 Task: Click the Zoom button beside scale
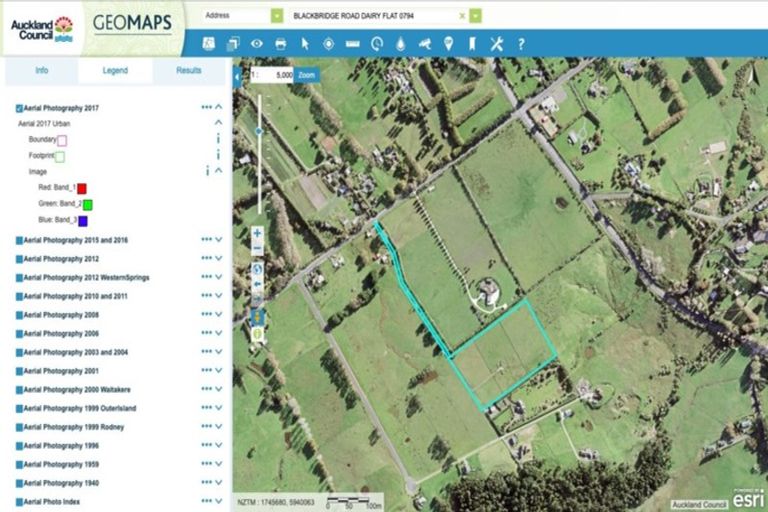tap(306, 75)
